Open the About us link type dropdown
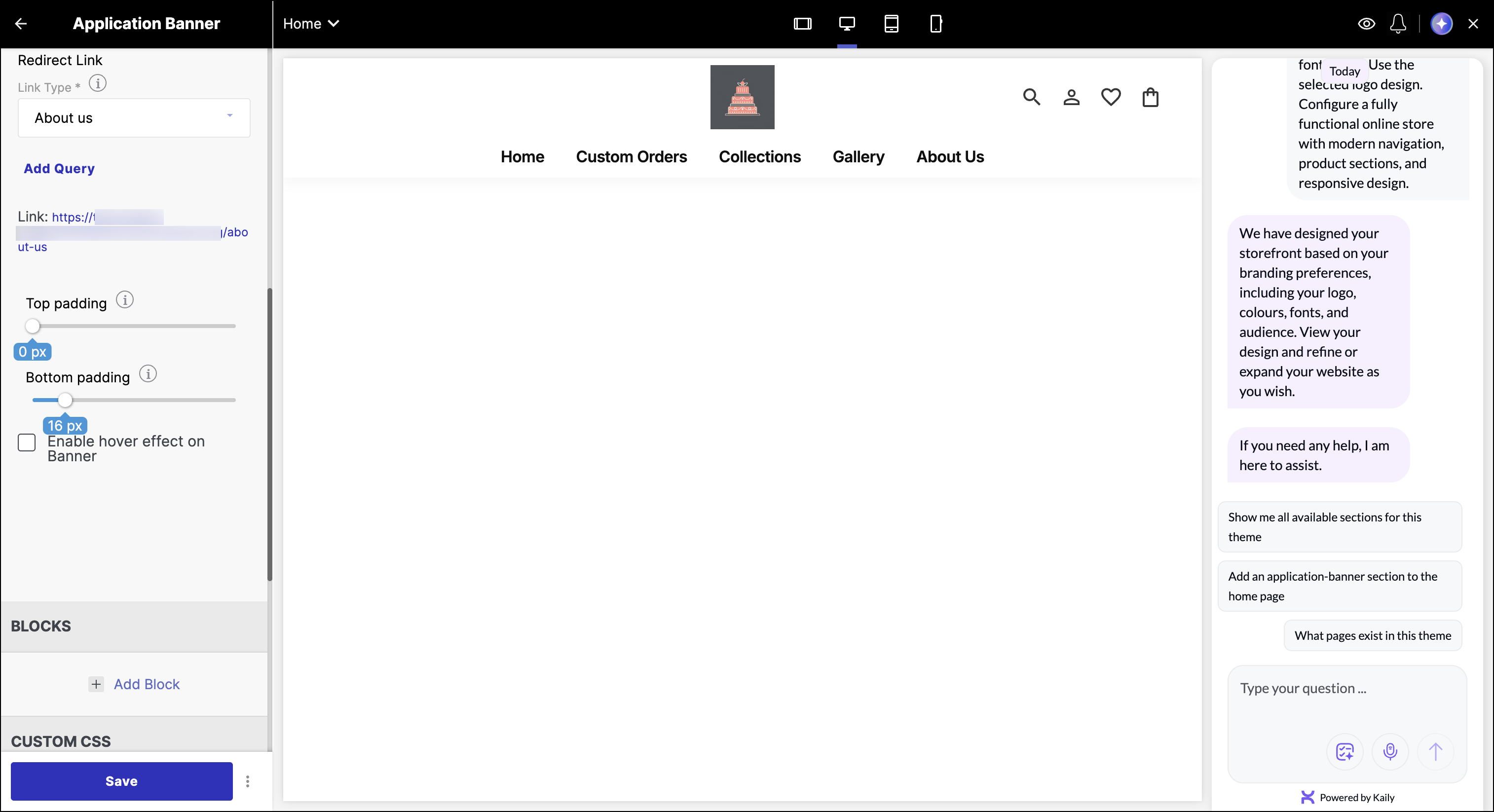This screenshot has width=1494, height=812. (134, 118)
